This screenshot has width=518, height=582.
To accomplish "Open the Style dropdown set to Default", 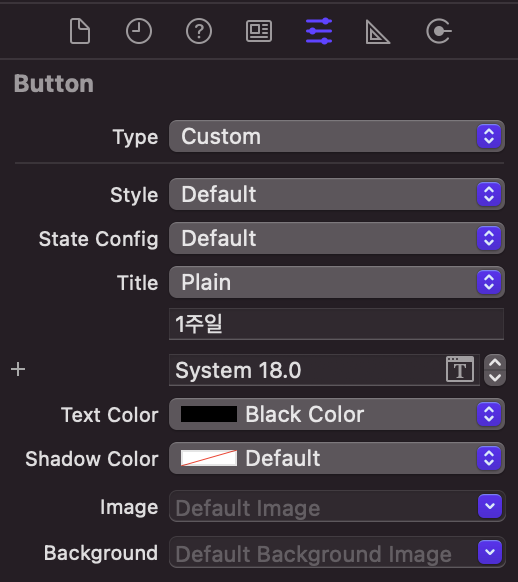I will pos(337,194).
